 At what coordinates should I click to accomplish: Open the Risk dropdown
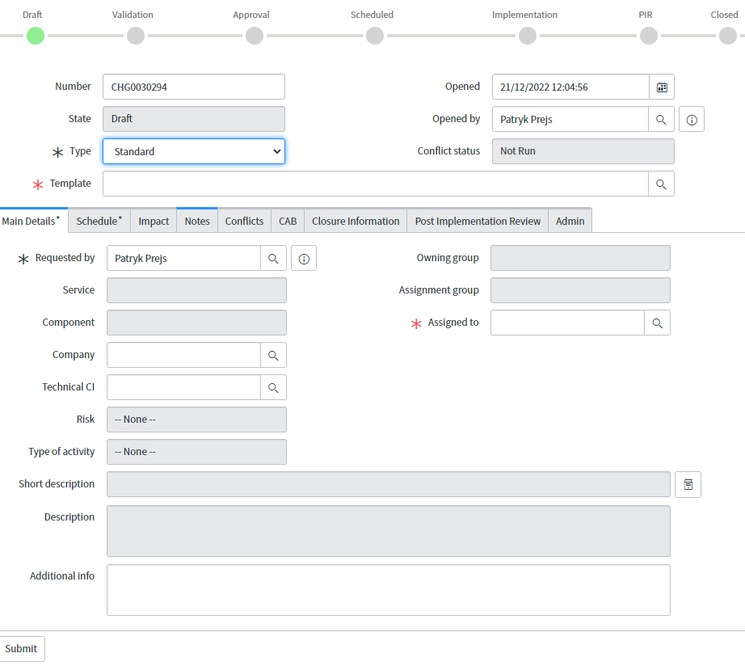tap(197, 420)
